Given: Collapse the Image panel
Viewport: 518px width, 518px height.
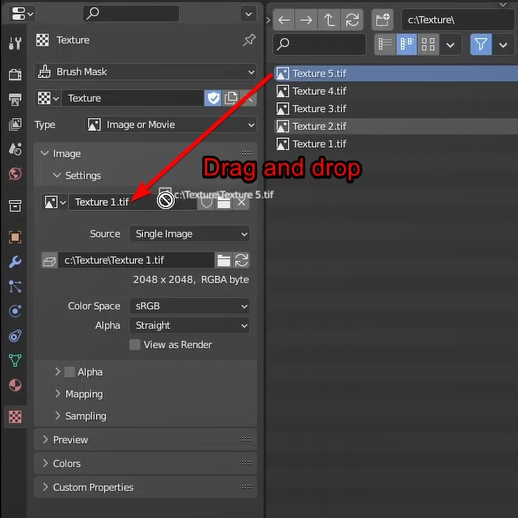Looking at the screenshot, I should (45, 153).
